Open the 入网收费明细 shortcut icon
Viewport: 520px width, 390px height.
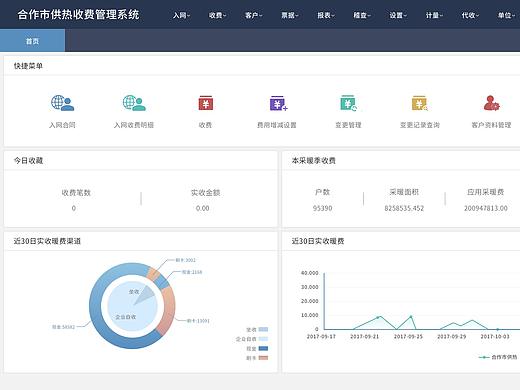click(134, 103)
